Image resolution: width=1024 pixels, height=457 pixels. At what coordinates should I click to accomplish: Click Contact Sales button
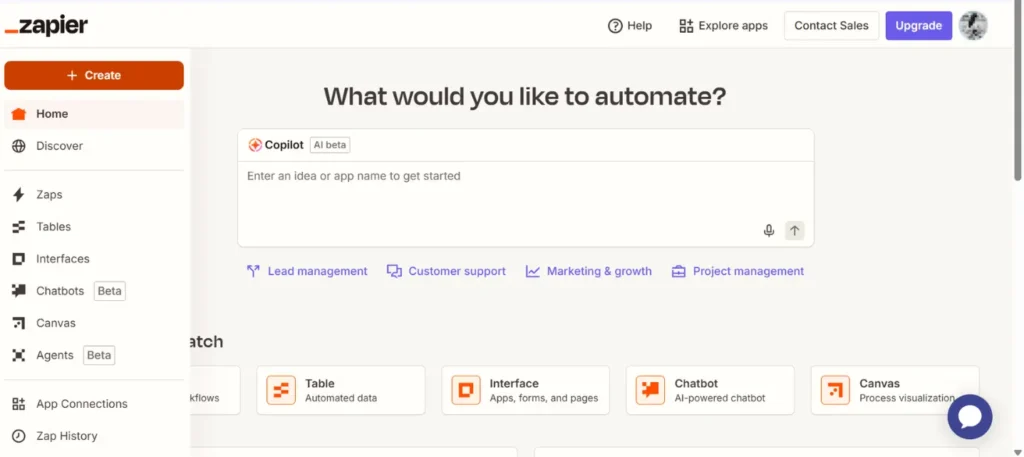tap(831, 26)
